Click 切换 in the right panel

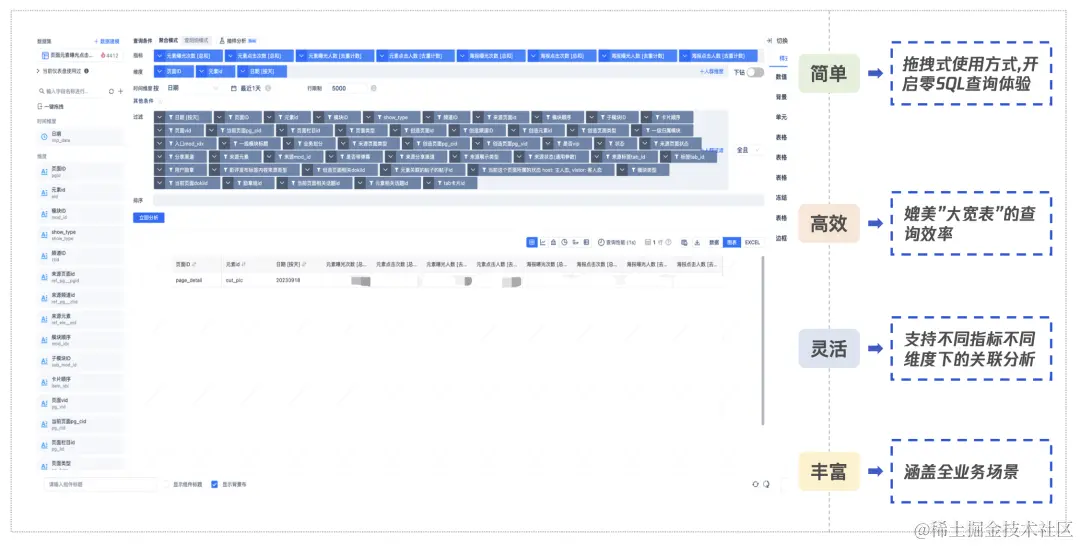point(782,41)
